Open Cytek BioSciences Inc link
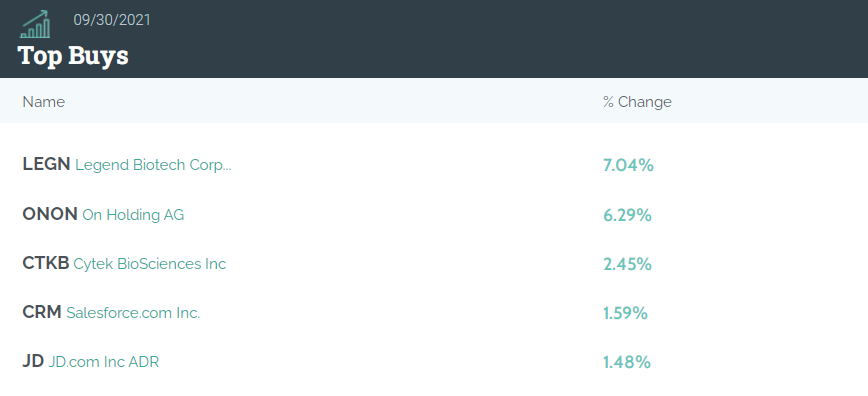The image size is (868, 396). (x=149, y=264)
